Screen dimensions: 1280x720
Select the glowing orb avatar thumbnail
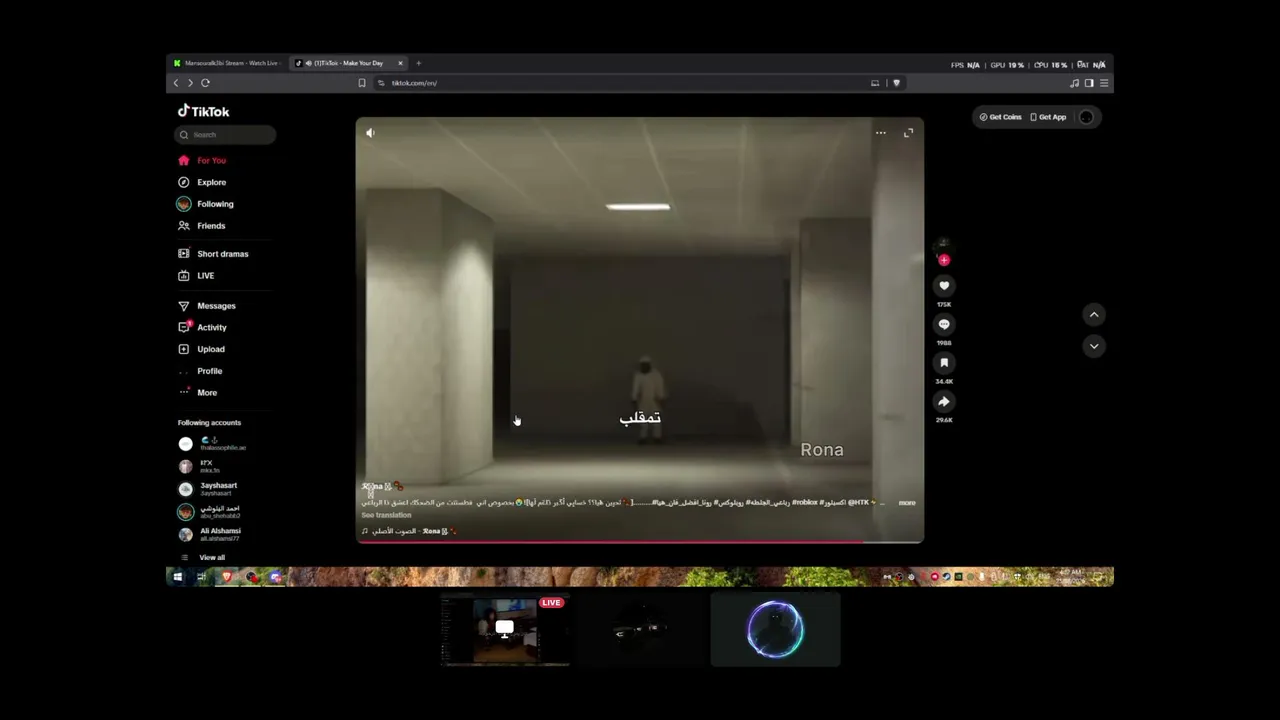(x=775, y=630)
